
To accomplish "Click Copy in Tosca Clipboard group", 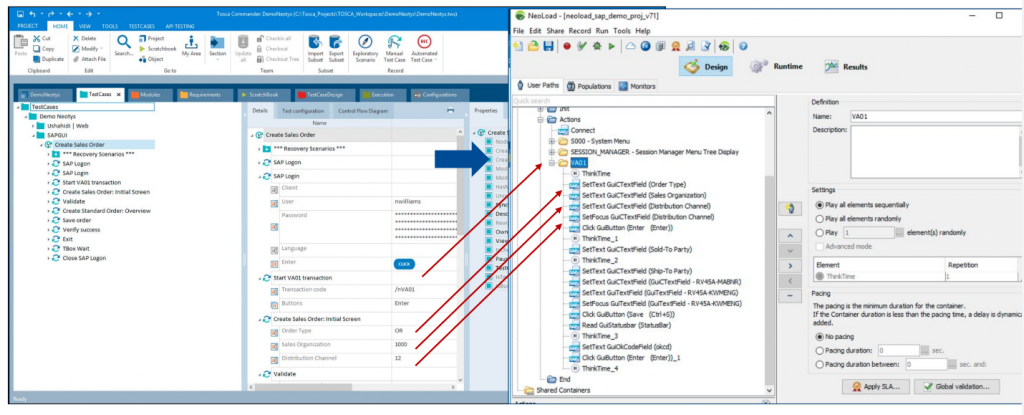I will (44, 48).
